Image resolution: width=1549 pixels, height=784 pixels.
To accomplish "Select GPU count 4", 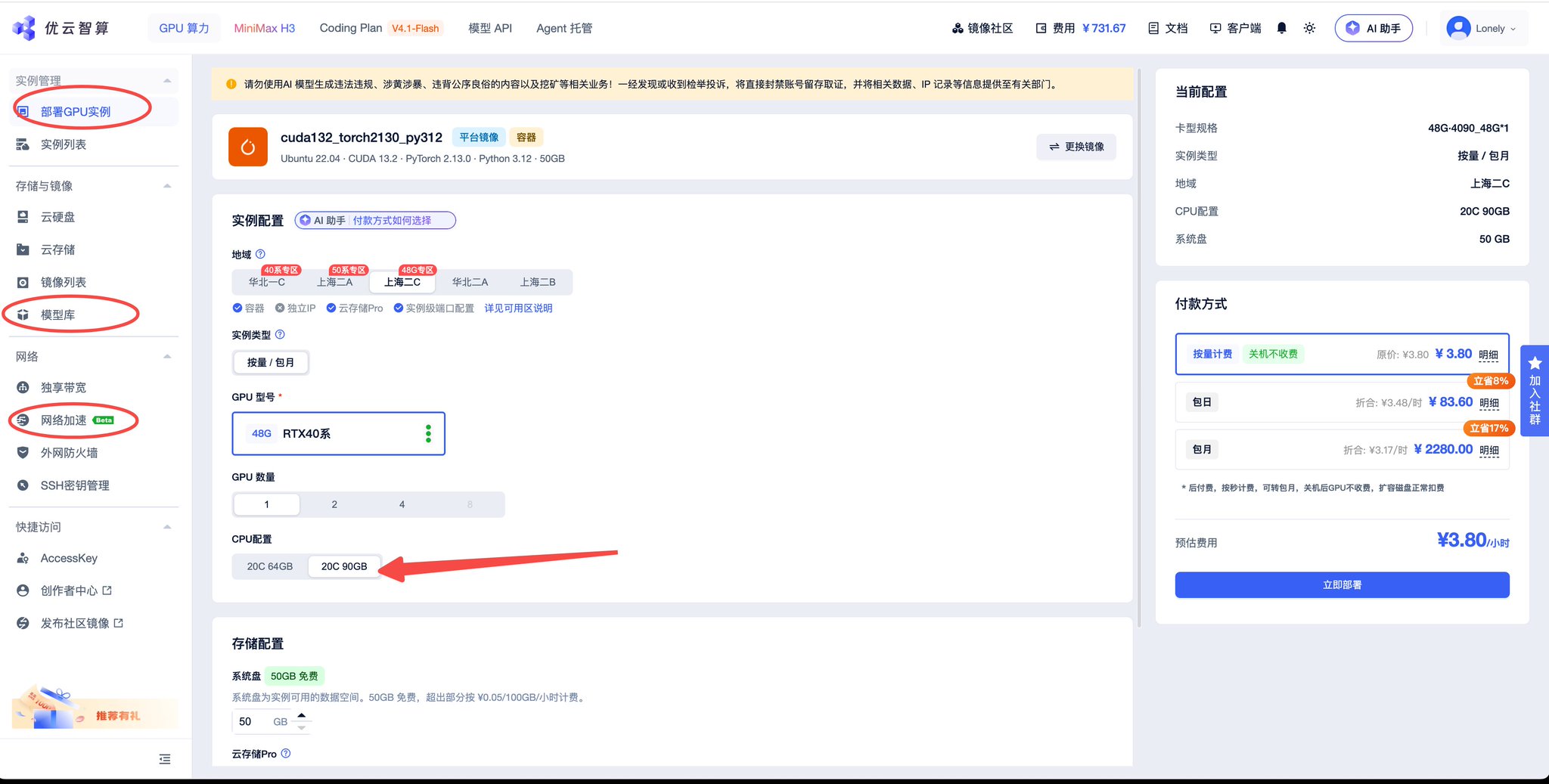I will [x=402, y=504].
